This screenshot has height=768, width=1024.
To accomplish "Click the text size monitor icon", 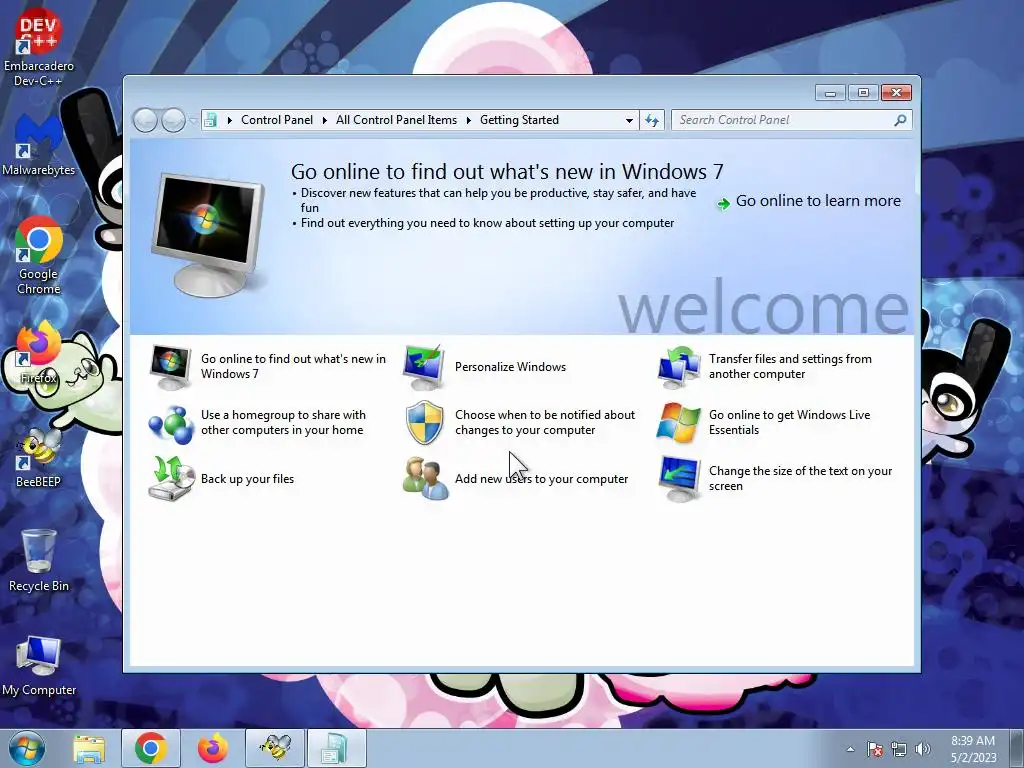I will point(679,479).
